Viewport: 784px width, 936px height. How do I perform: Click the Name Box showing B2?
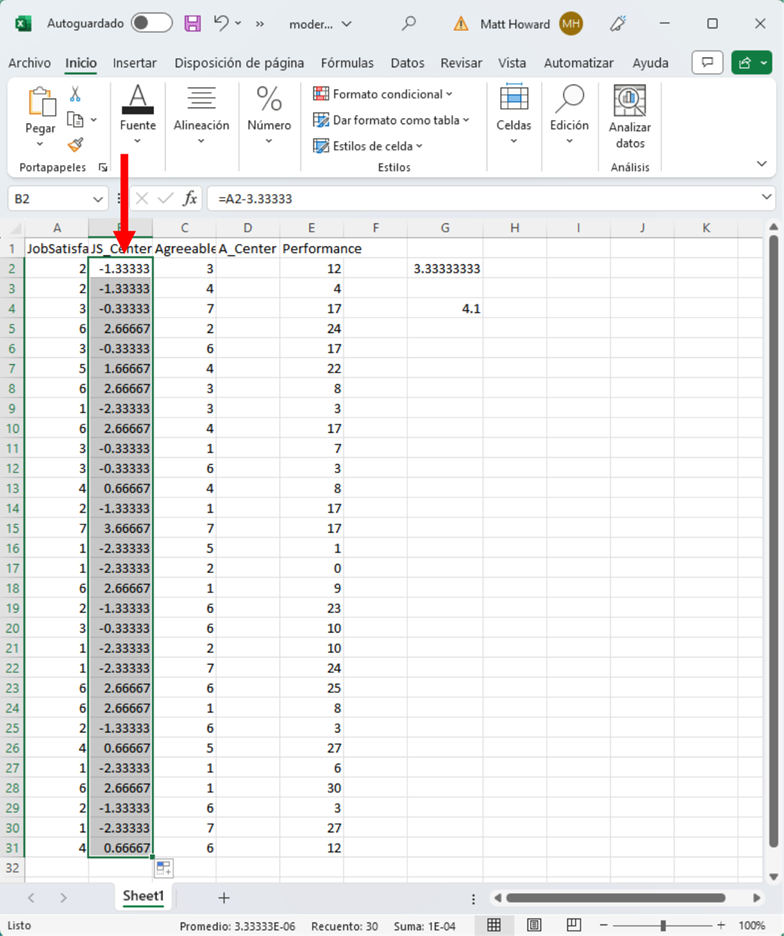click(x=50, y=199)
